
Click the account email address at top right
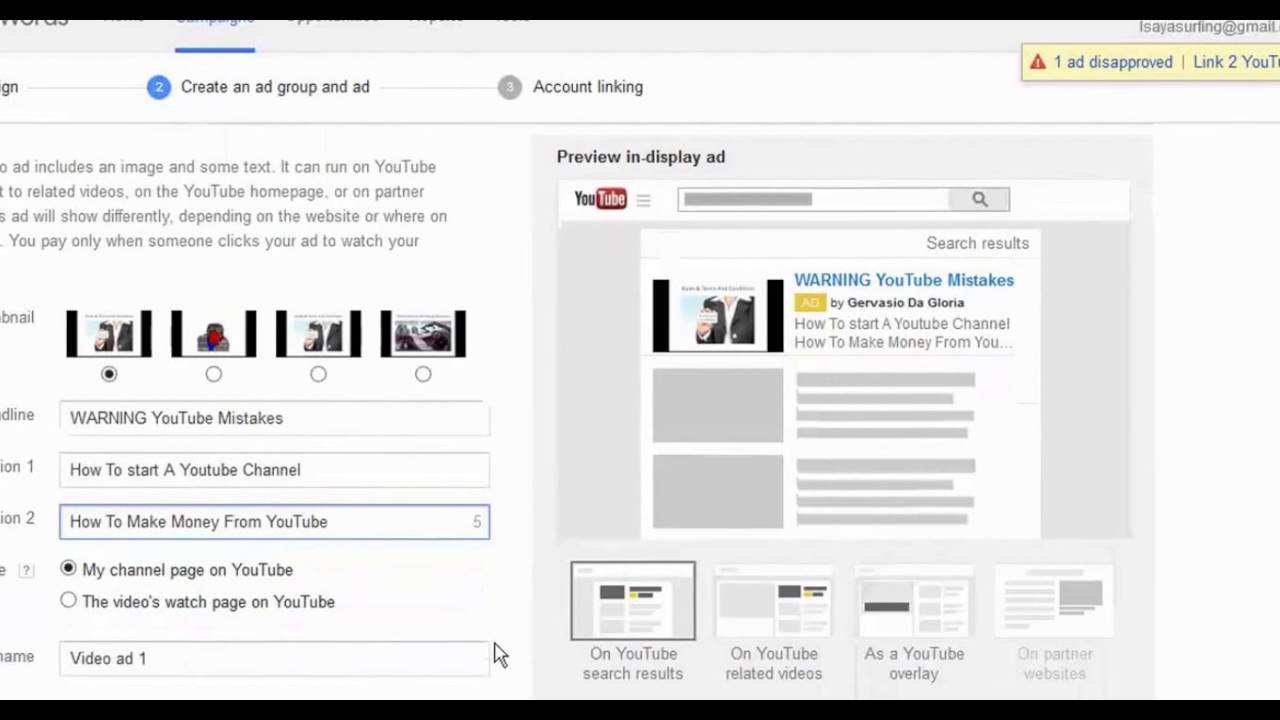1209,27
